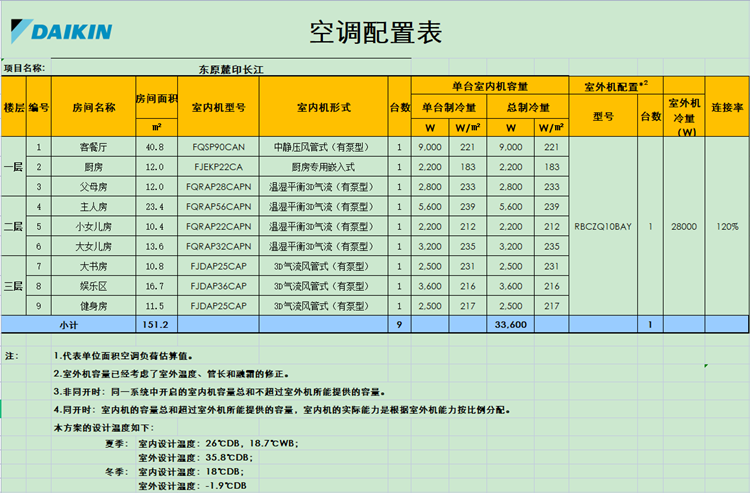
Task: Select the project name cell 东原麓印长江
Action: pyautogui.click(x=231, y=69)
